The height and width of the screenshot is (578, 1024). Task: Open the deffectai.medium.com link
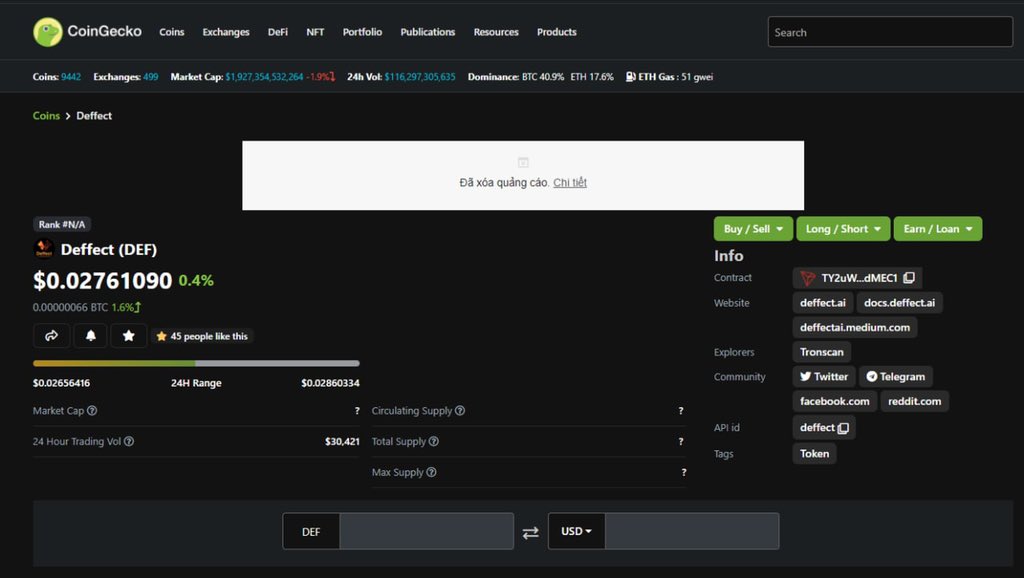coord(855,327)
